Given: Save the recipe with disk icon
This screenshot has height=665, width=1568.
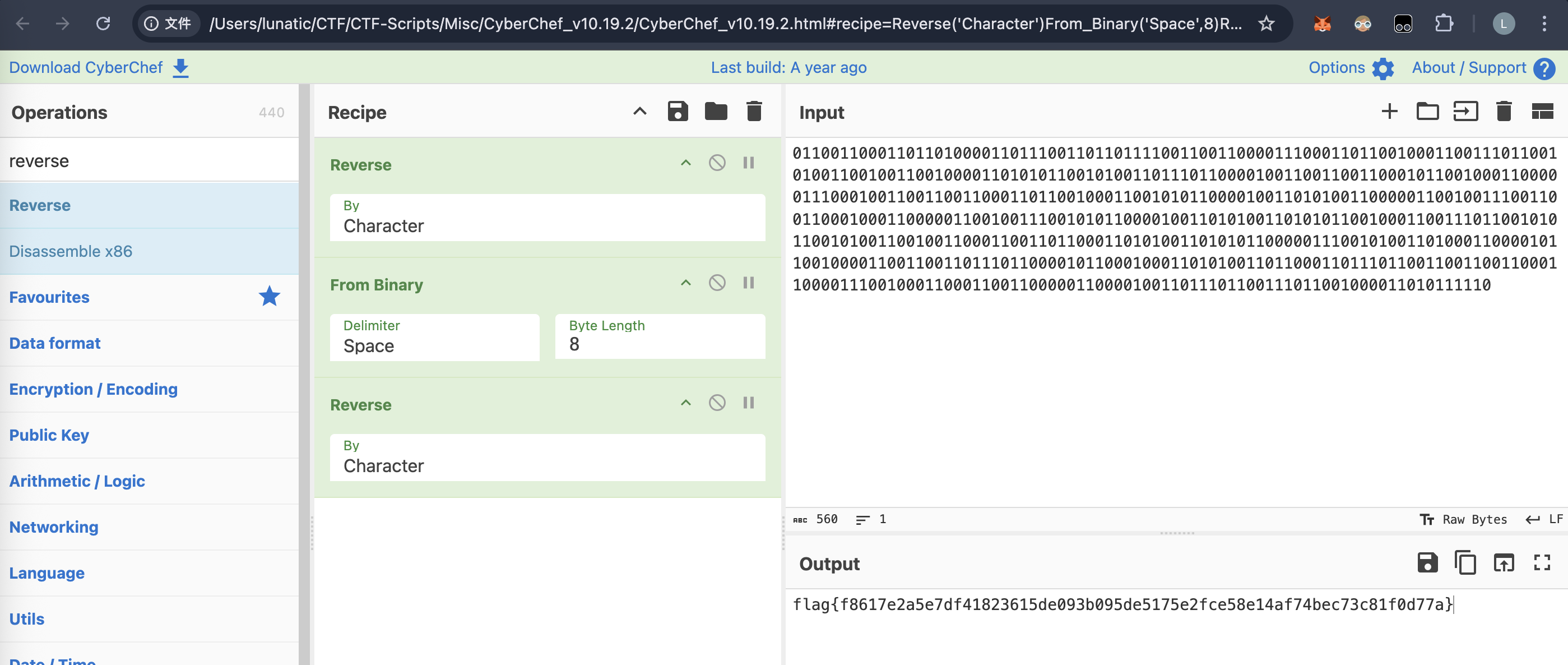Looking at the screenshot, I should (678, 112).
